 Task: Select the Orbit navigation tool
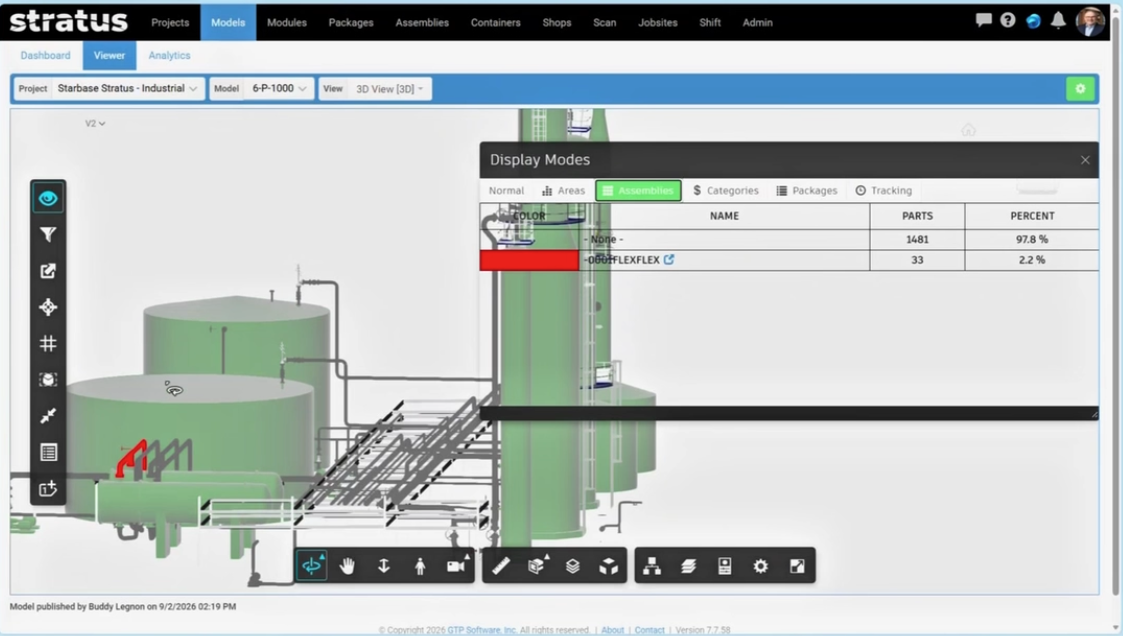pos(312,566)
